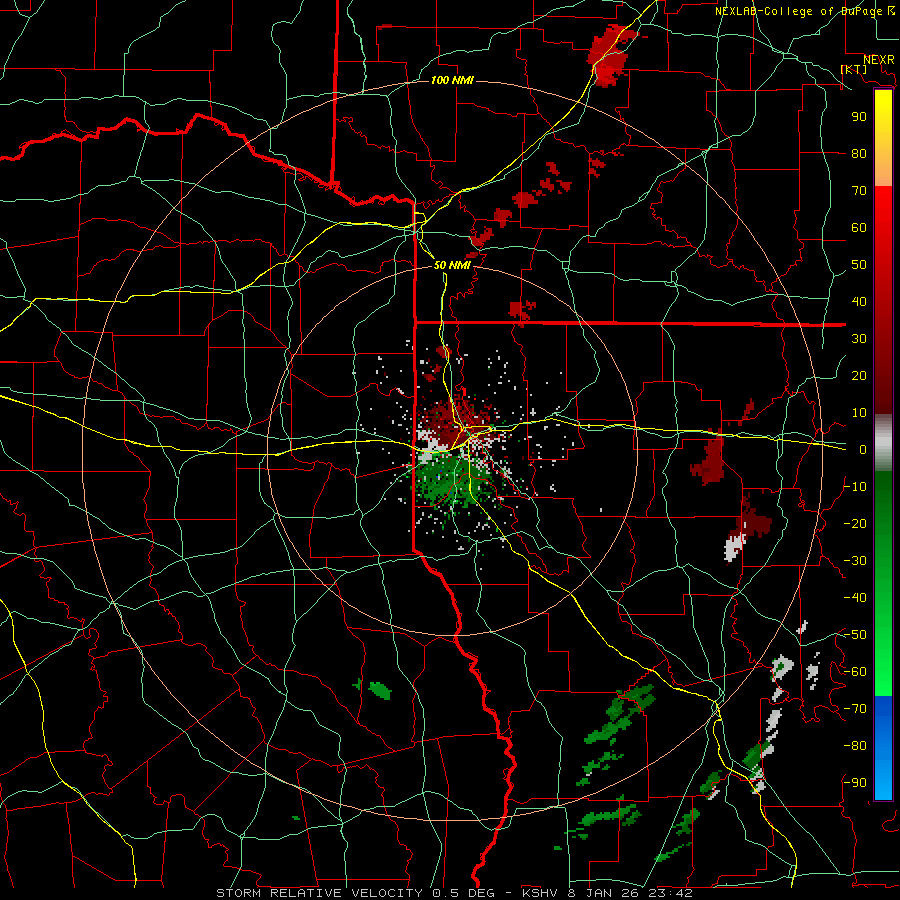Click the -30 value on the velocity scale
The image size is (900, 900).
point(855,561)
